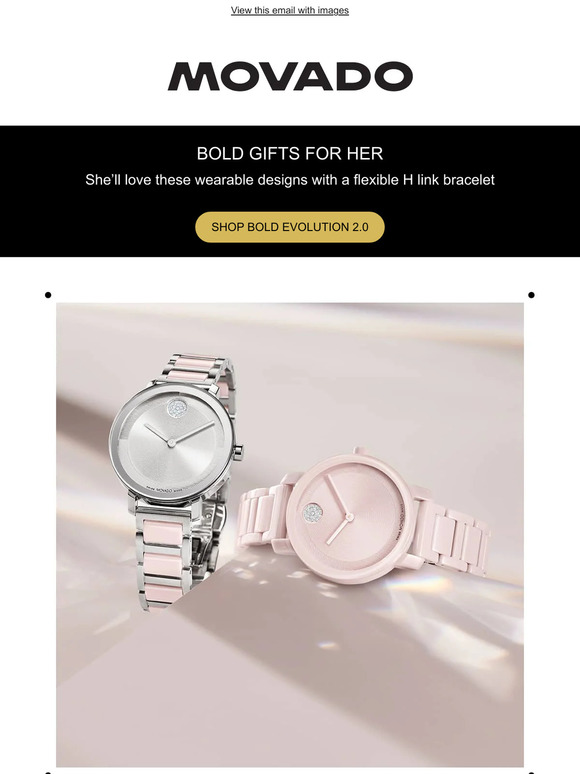Click the silver watch dial
The height and width of the screenshot is (774, 580).
click(x=171, y=442)
